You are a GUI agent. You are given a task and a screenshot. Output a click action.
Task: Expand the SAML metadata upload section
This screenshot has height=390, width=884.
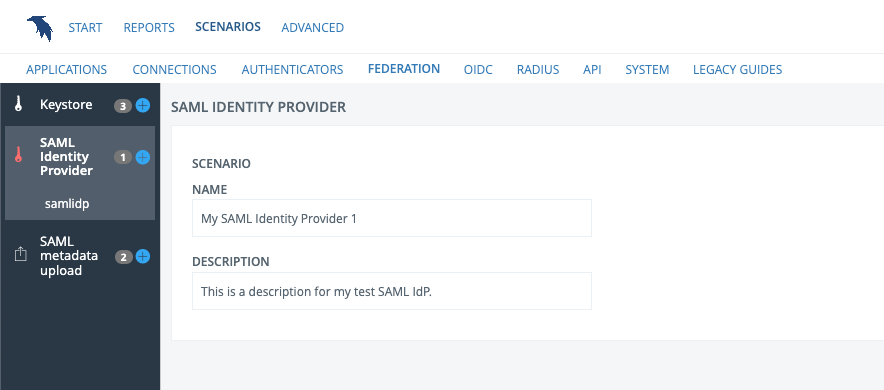tap(69, 256)
